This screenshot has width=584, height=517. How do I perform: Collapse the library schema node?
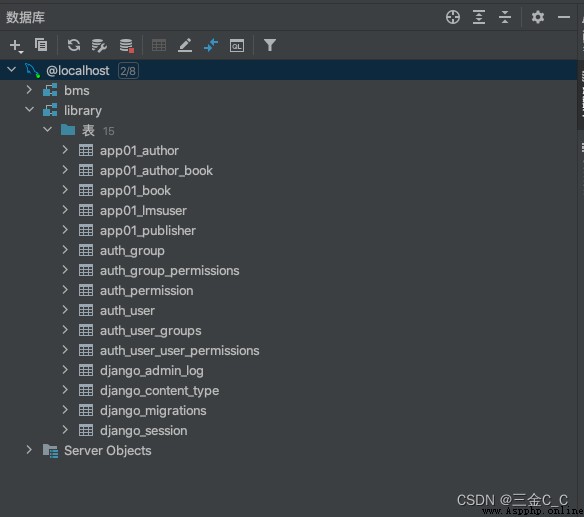tap(29, 110)
